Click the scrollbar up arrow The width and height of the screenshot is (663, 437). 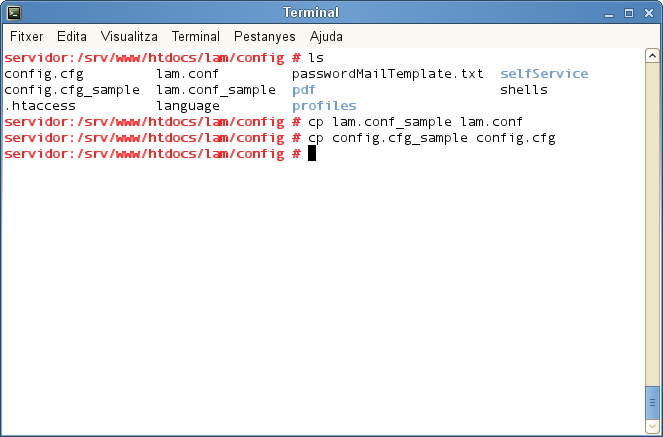click(651, 55)
